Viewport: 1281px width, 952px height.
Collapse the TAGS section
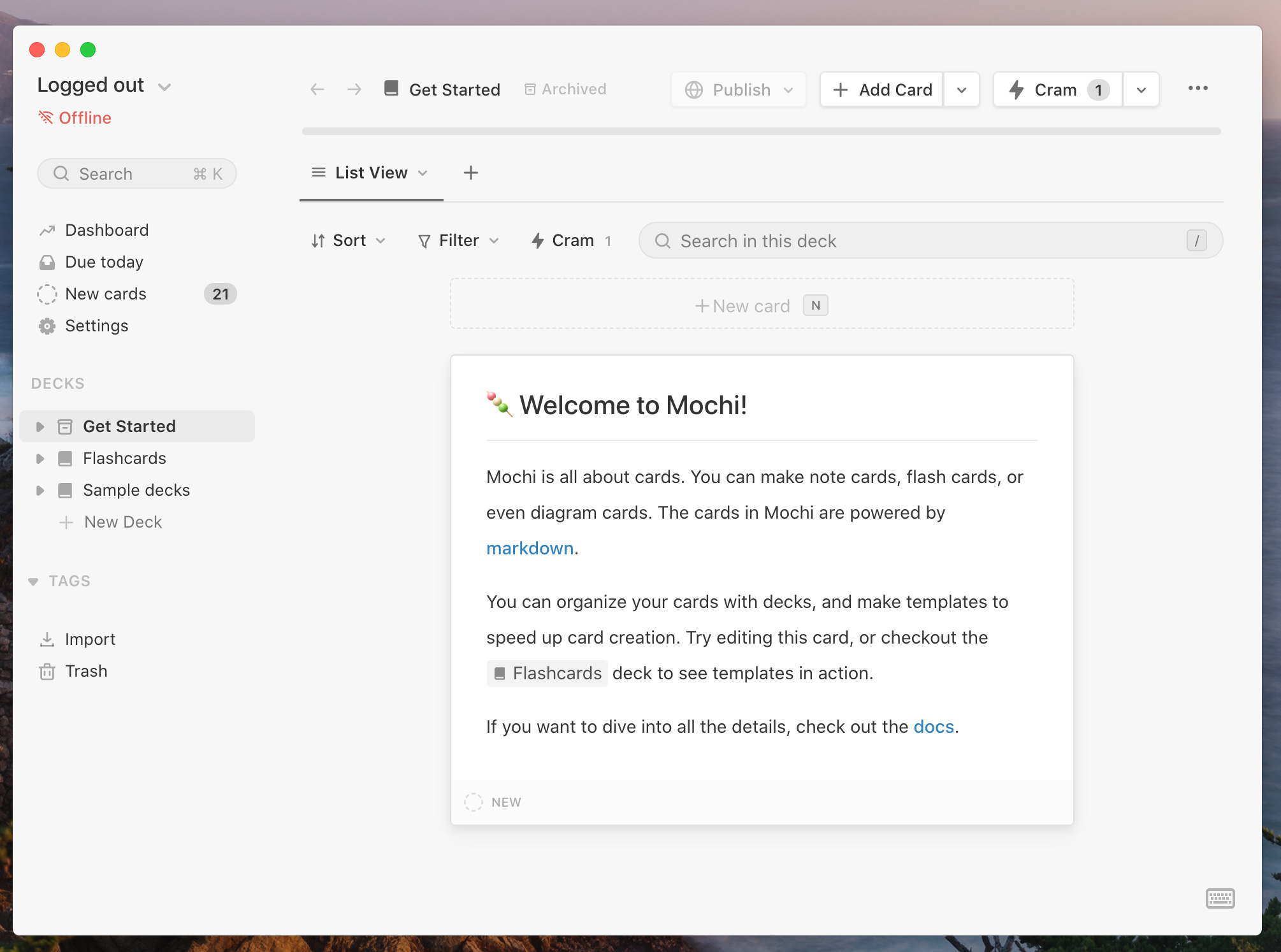point(34,581)
